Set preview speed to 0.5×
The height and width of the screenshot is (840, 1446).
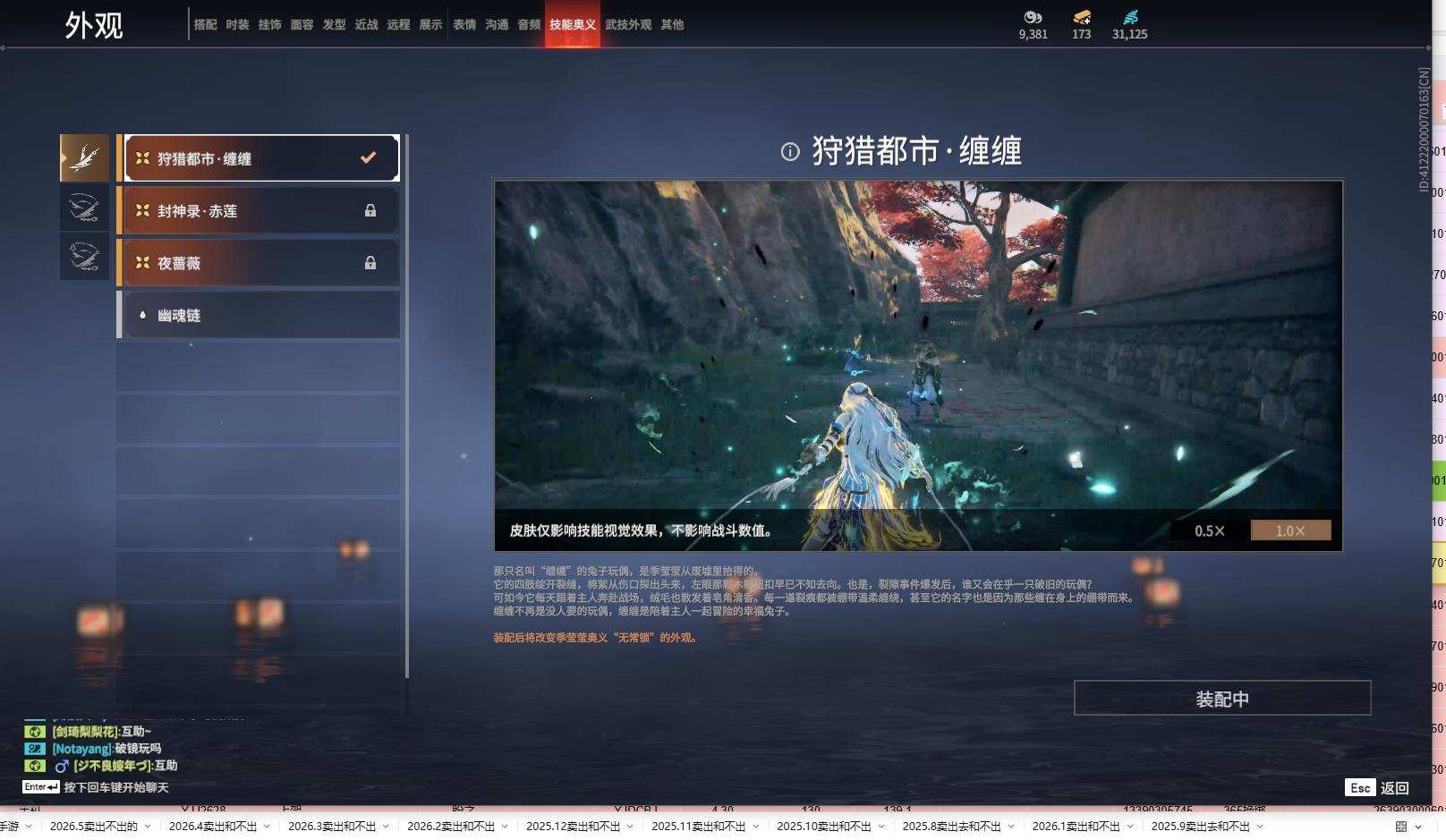point(1210,530)
